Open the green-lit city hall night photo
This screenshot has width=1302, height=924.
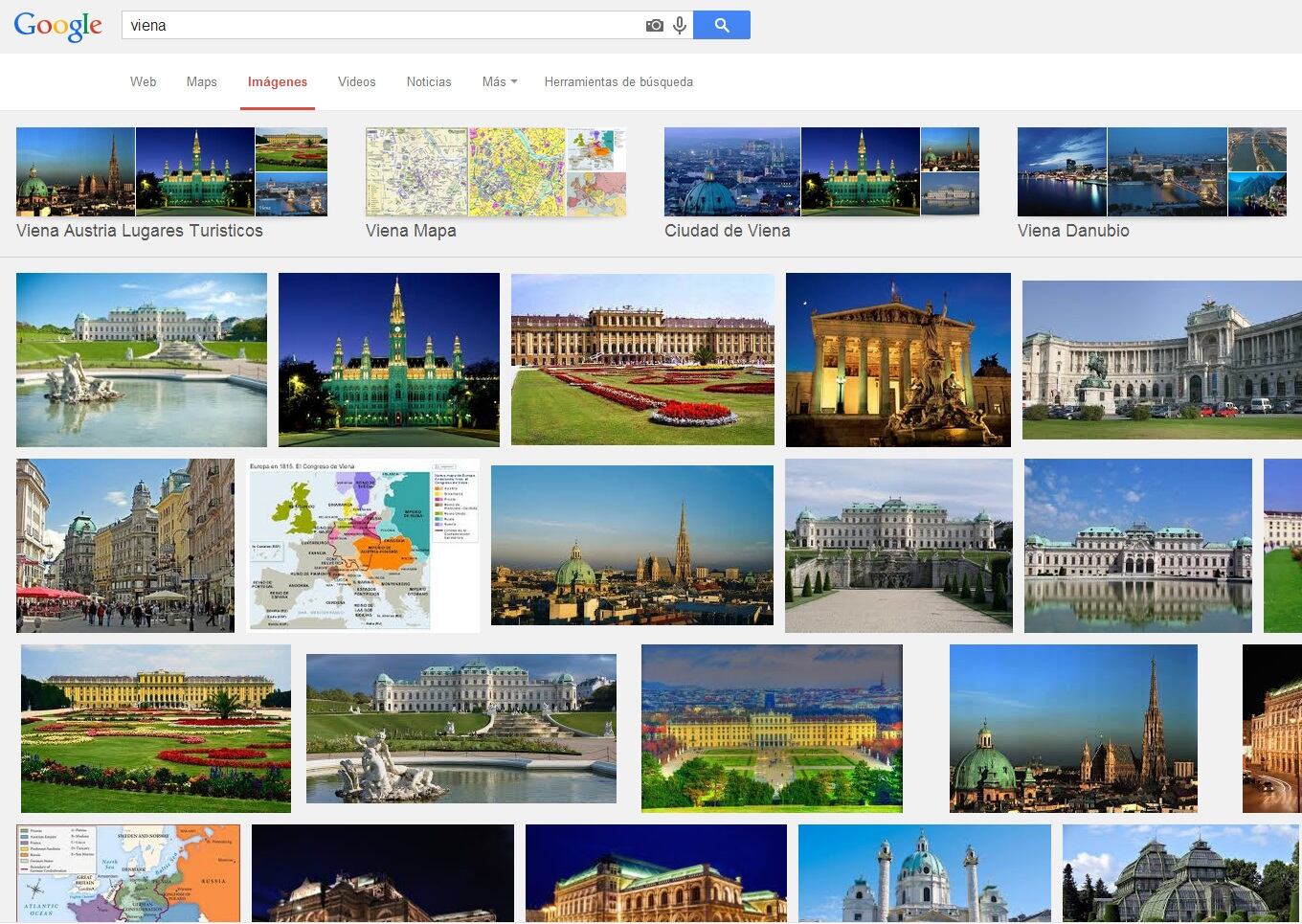click(x=389, y=360)
